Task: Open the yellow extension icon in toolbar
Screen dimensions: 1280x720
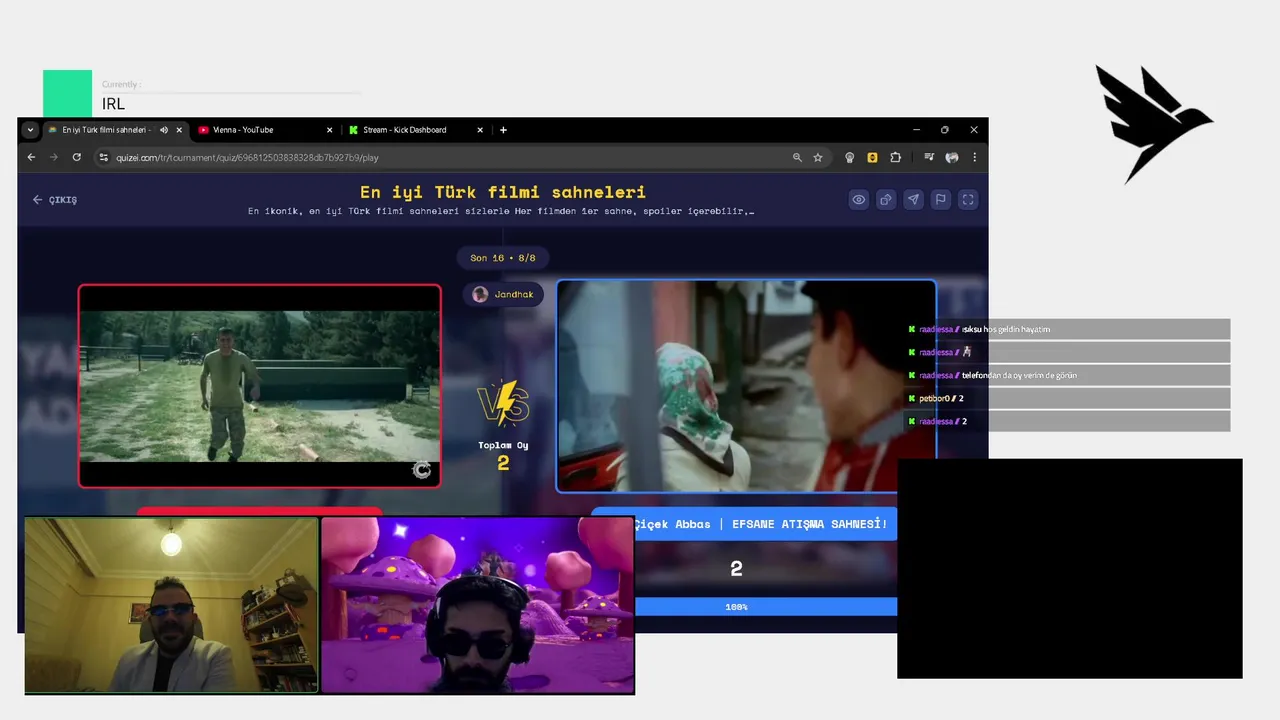Action: point(872,157)
